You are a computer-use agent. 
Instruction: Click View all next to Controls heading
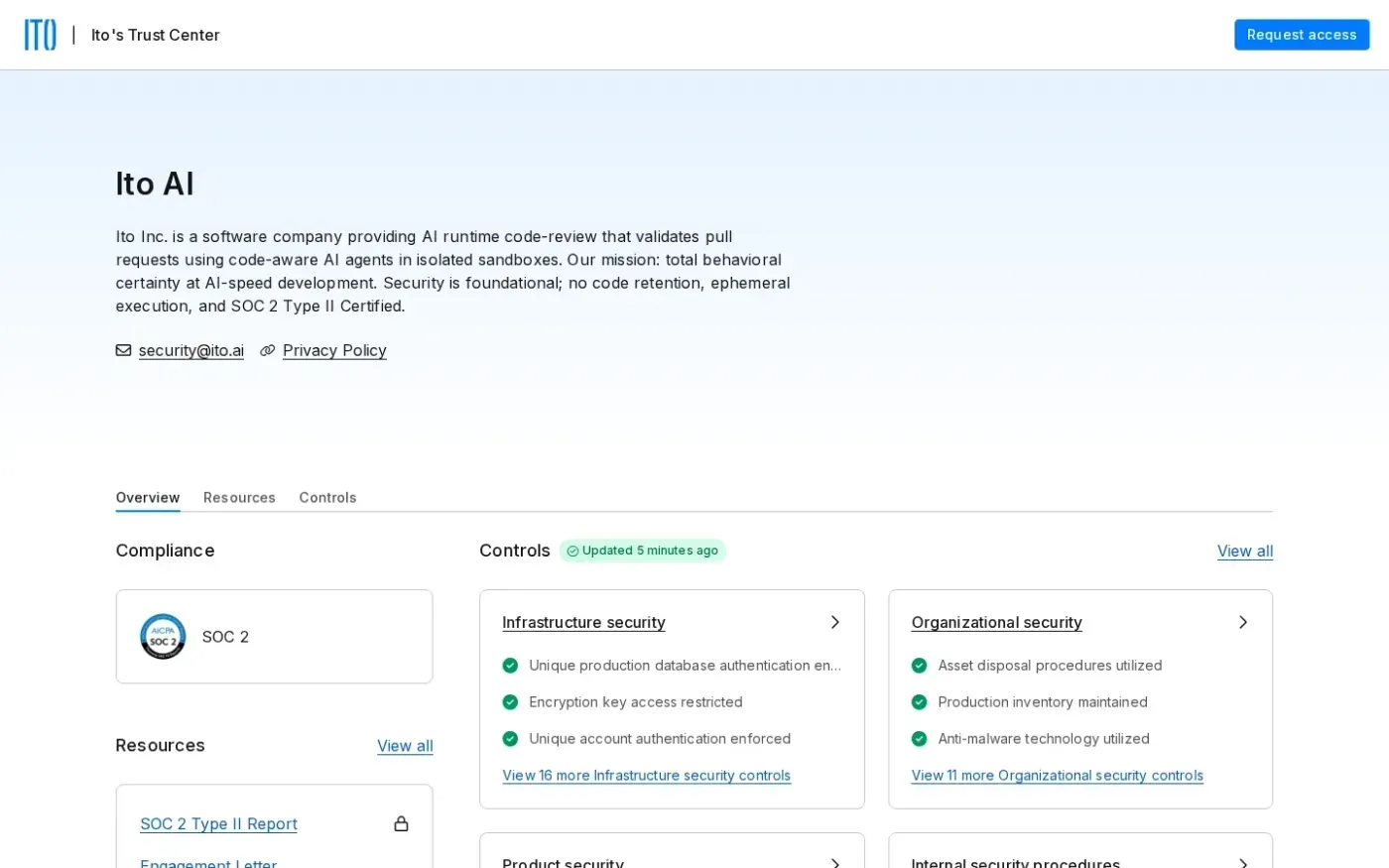(1245, 552)
